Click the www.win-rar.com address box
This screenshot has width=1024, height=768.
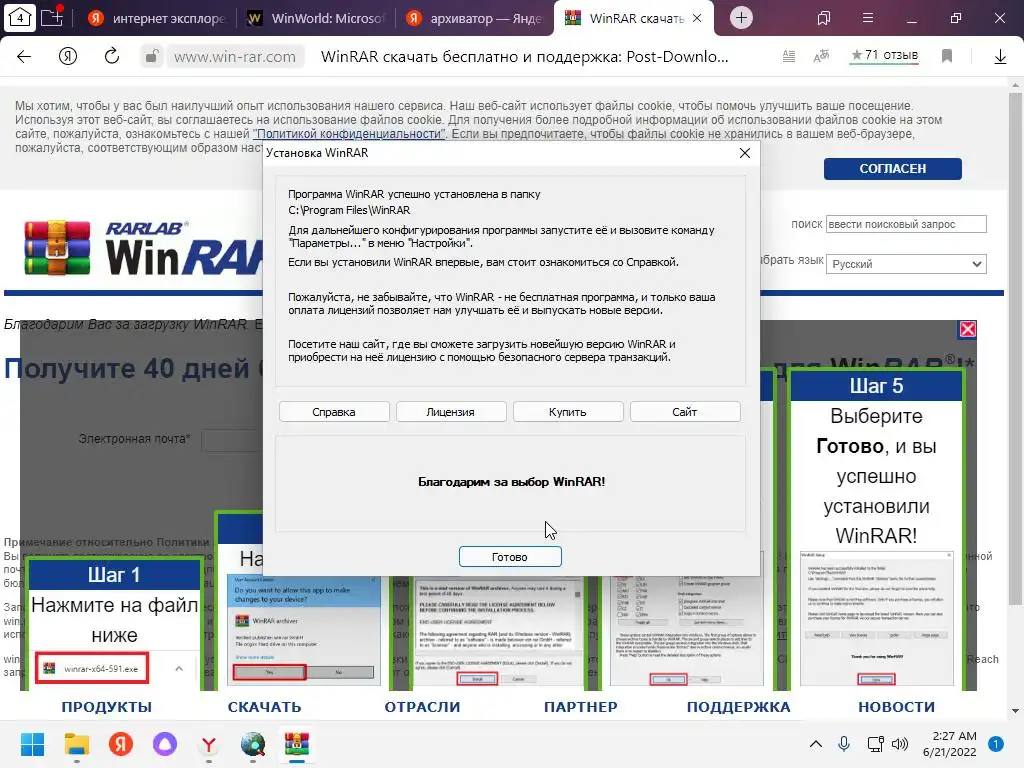point(235,57)
